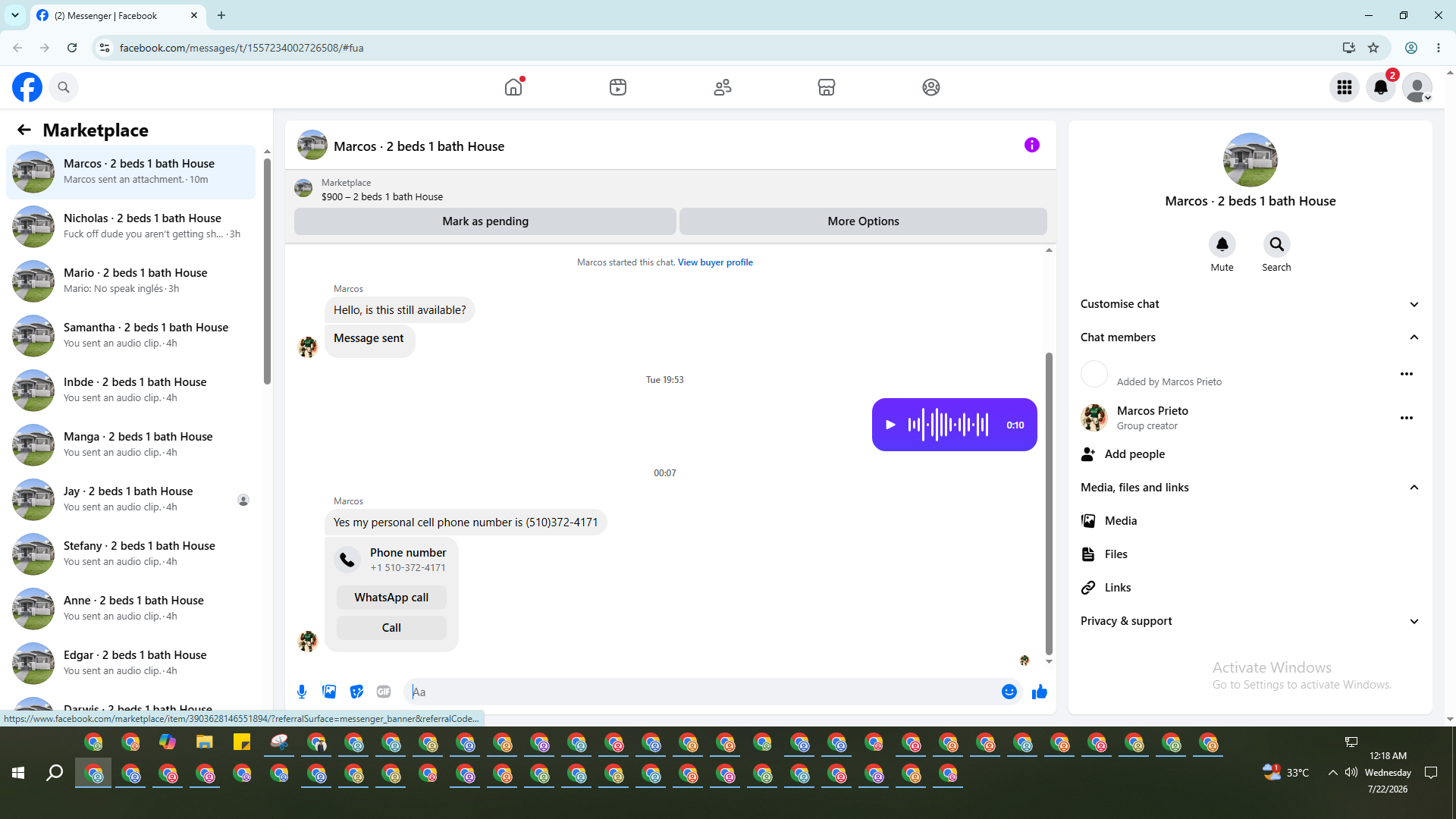Open options for member added by Marcos
The height and width of the screenshot is (819, 1456).
tap(1407, 374)
